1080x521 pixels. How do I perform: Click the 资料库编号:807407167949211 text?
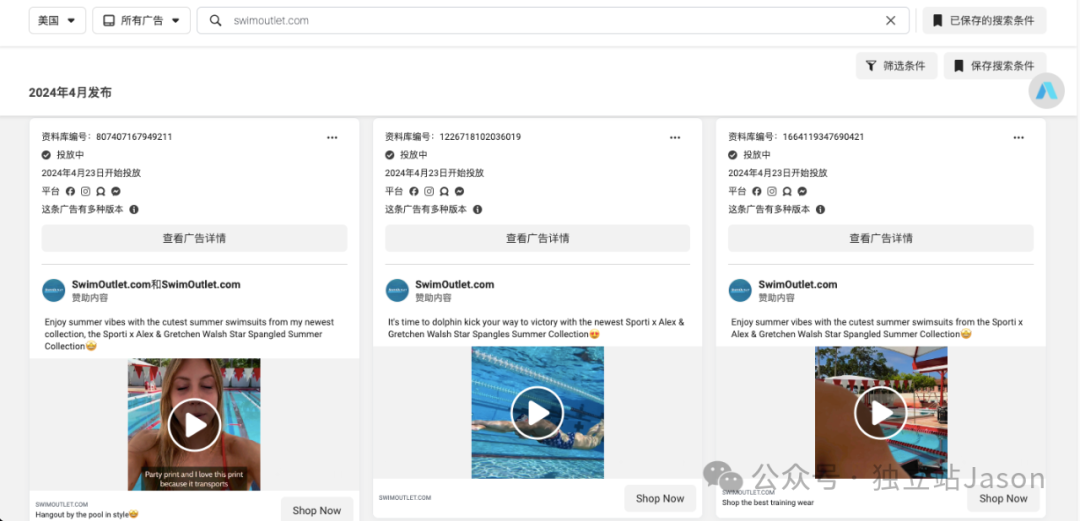tap(107, 137)
